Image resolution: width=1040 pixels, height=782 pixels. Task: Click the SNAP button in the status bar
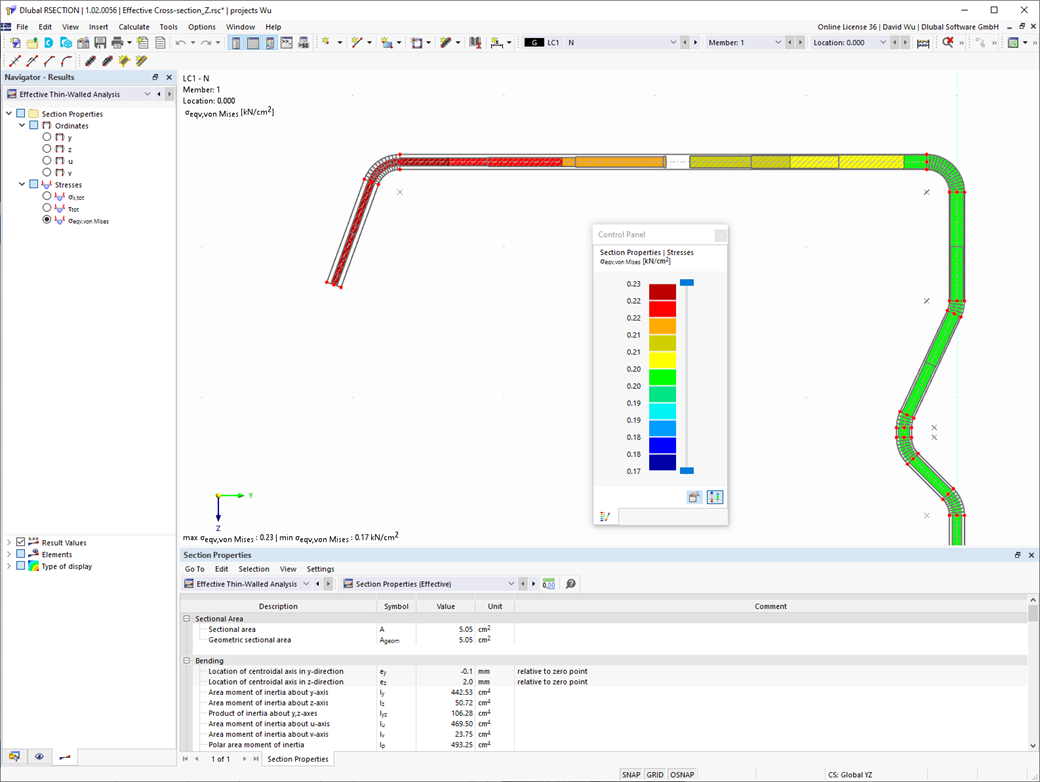click(631, 774)
